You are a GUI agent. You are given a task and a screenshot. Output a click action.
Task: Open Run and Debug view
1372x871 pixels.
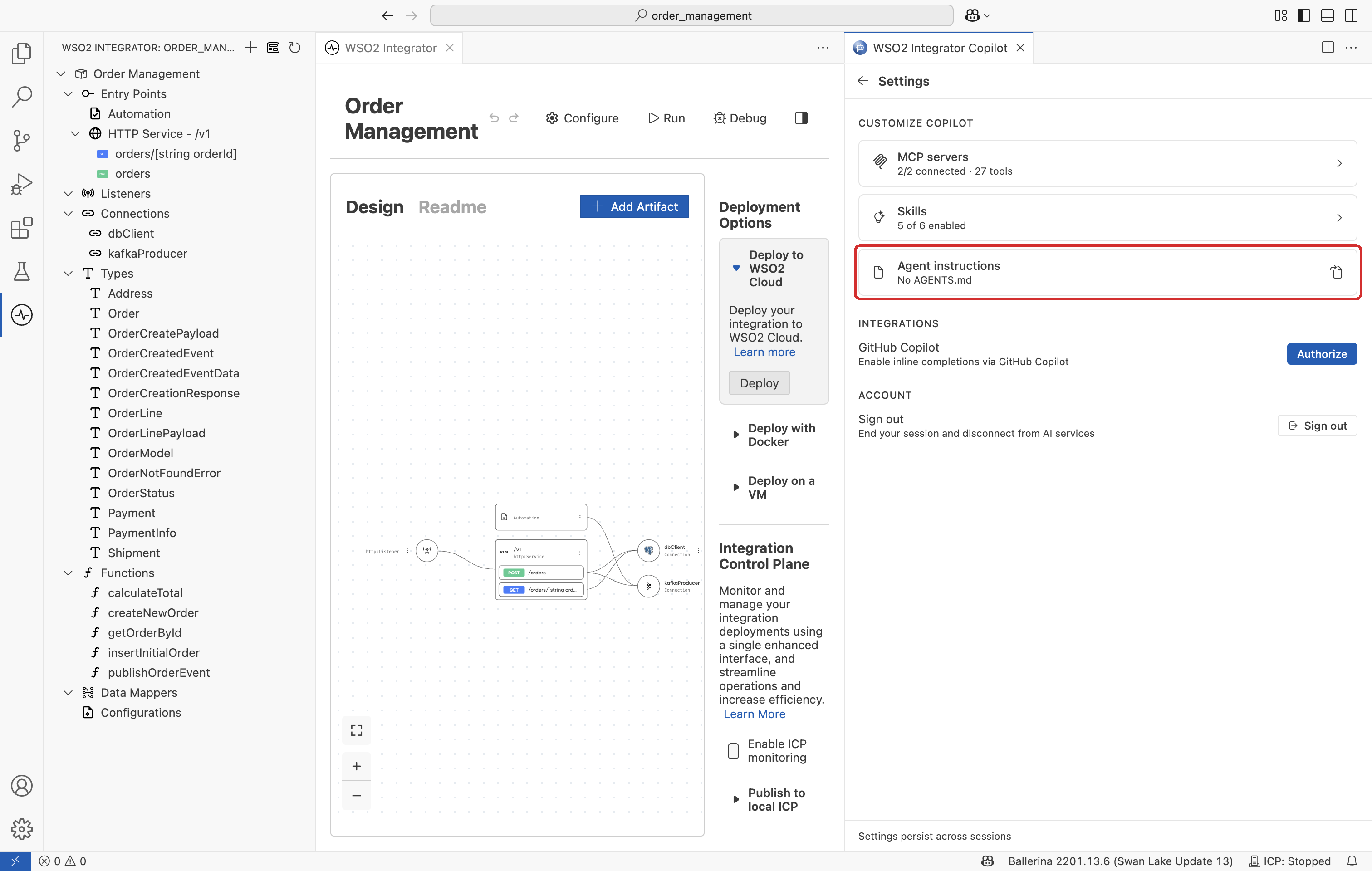coord(22,184)
